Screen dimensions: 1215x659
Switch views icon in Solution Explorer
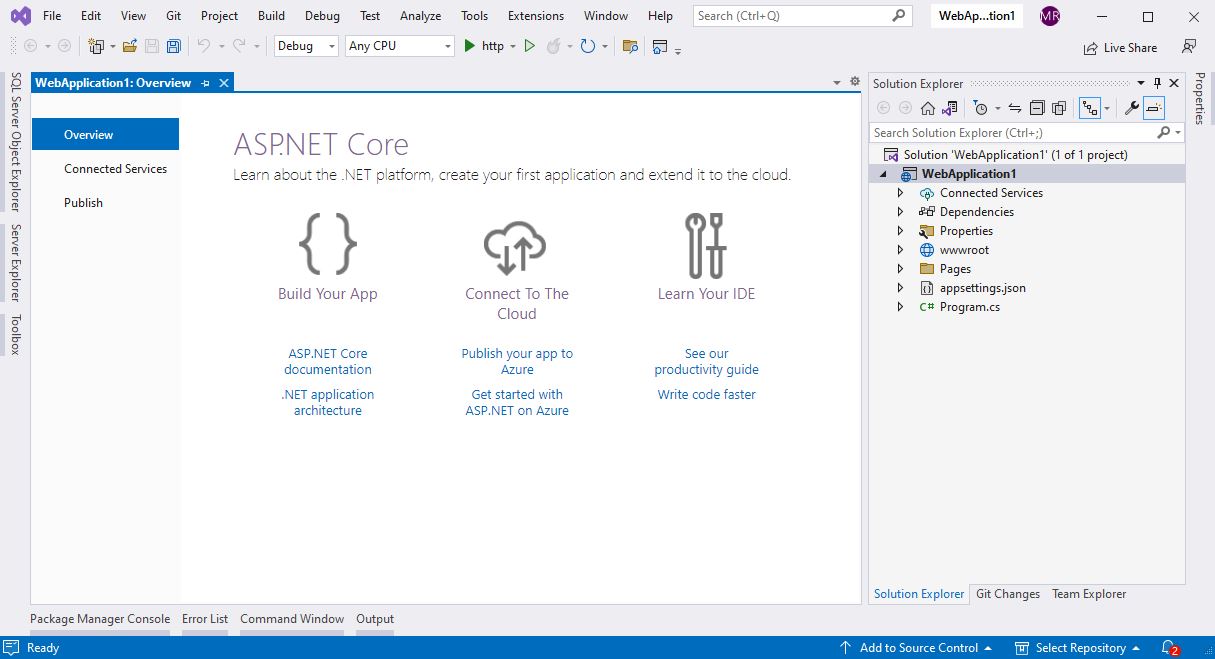[949, 108]
